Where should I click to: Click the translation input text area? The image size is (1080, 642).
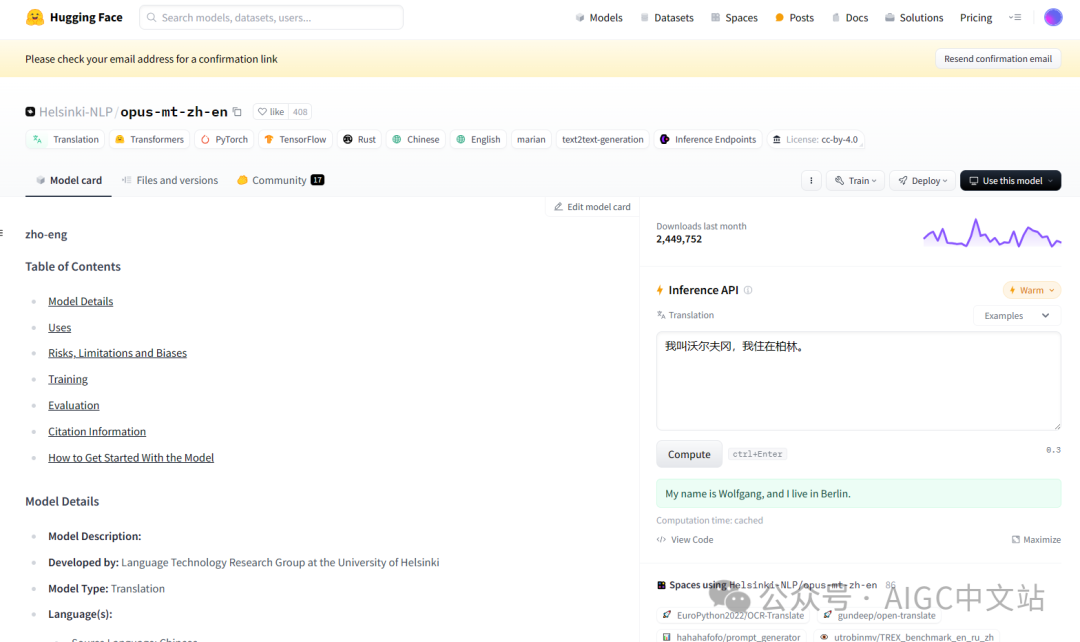tap(858, 381)
